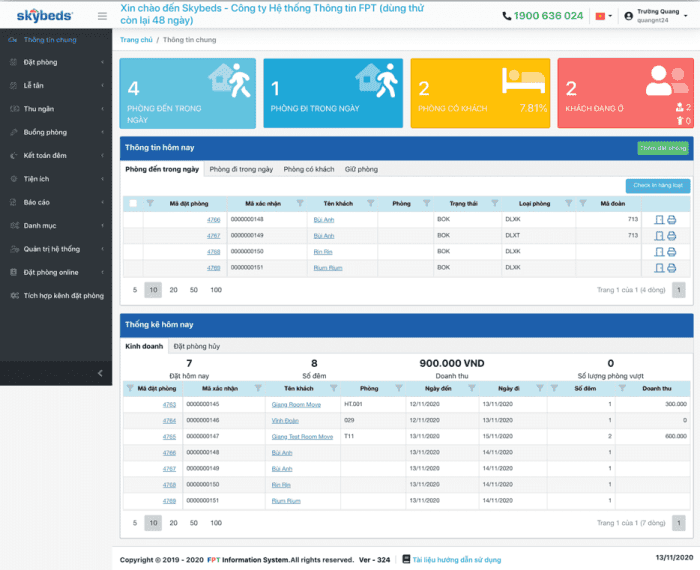This screenshot has width=700, height=570.
Task: Click the Quản trị hệ thống sidebar icon
Action: click(14, 249)
